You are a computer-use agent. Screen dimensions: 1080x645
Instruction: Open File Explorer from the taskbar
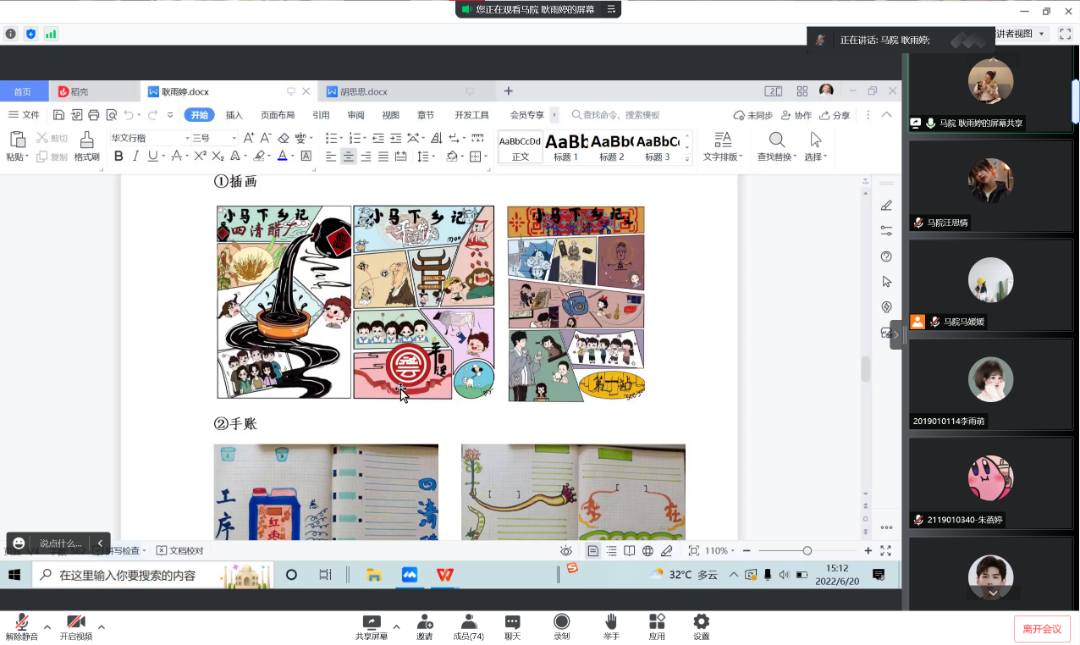tap(374, 575)
